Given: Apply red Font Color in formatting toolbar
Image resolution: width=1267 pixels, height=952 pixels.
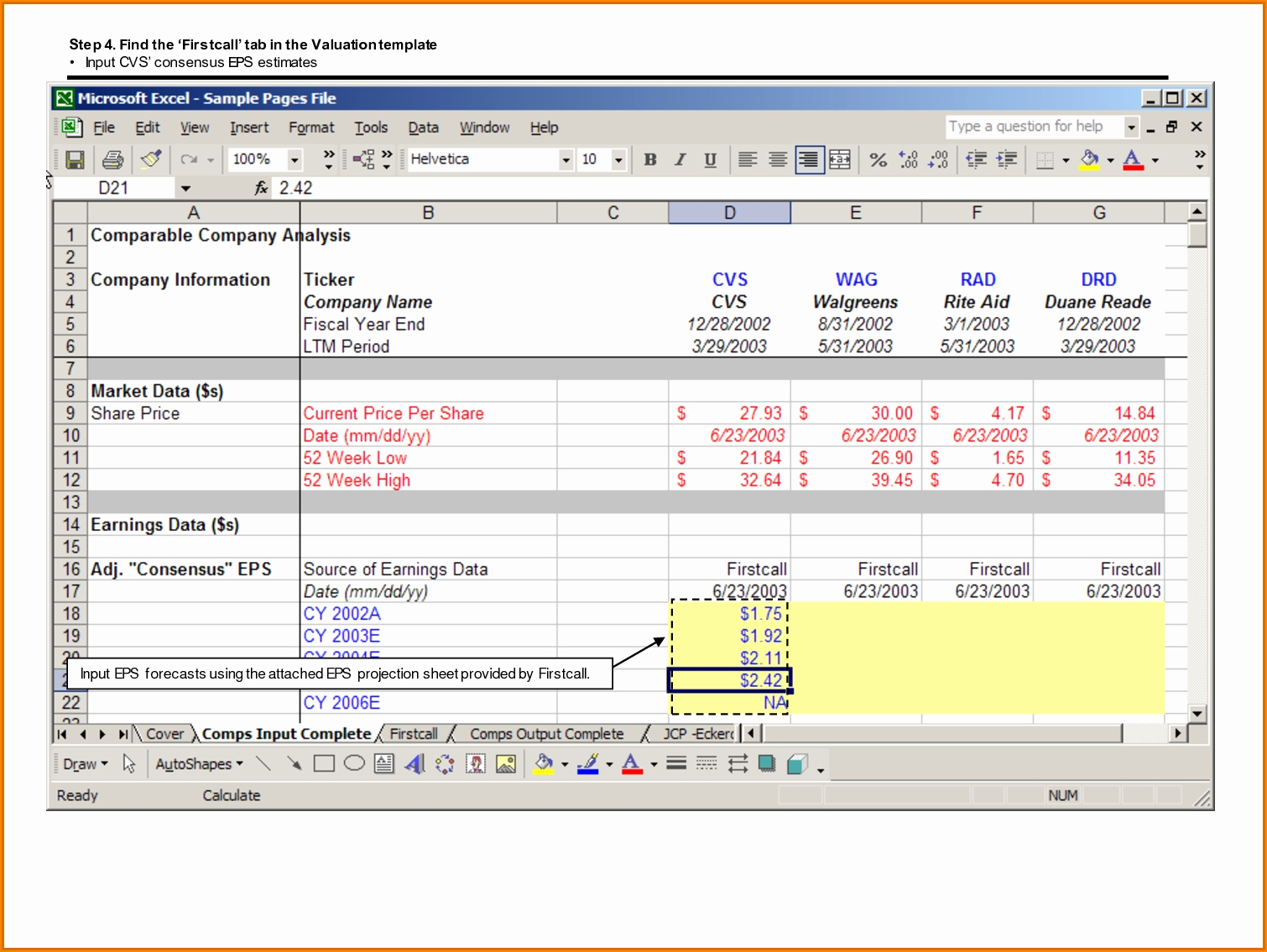Looking at the screenshot, I should [x=1133, y=159].
